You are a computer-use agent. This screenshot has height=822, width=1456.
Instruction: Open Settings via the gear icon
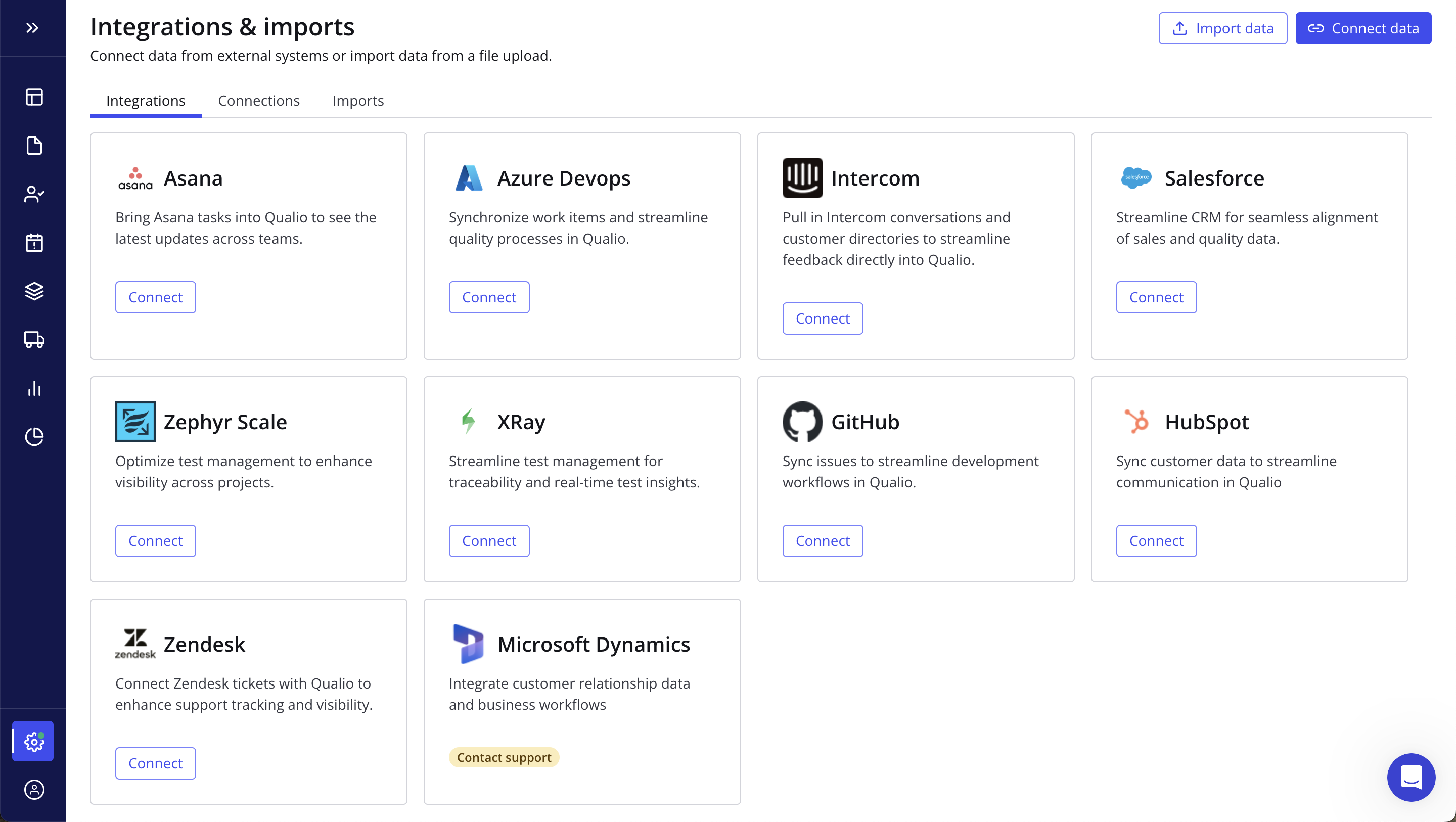pyautogui.click(x=33, y=741)
